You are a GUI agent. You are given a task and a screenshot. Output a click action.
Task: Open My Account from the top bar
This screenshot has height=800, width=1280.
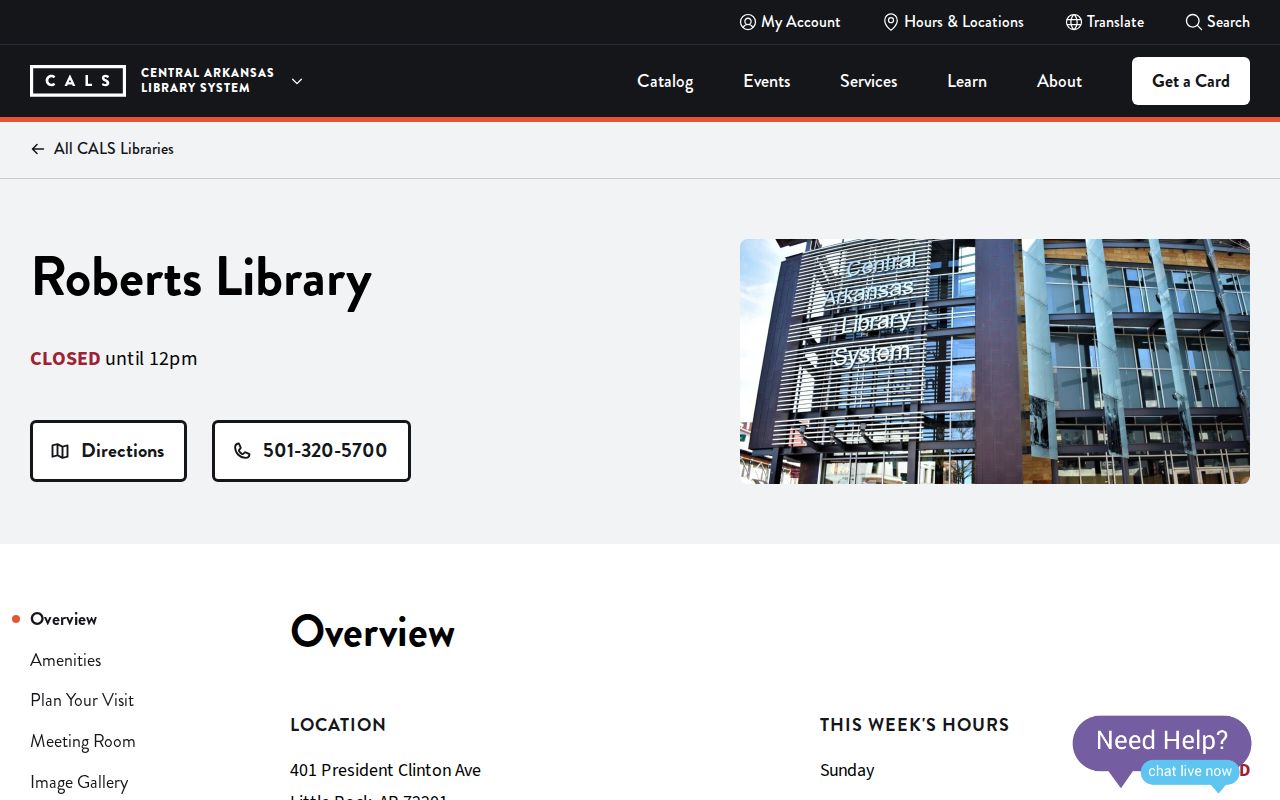coord(790,22)
